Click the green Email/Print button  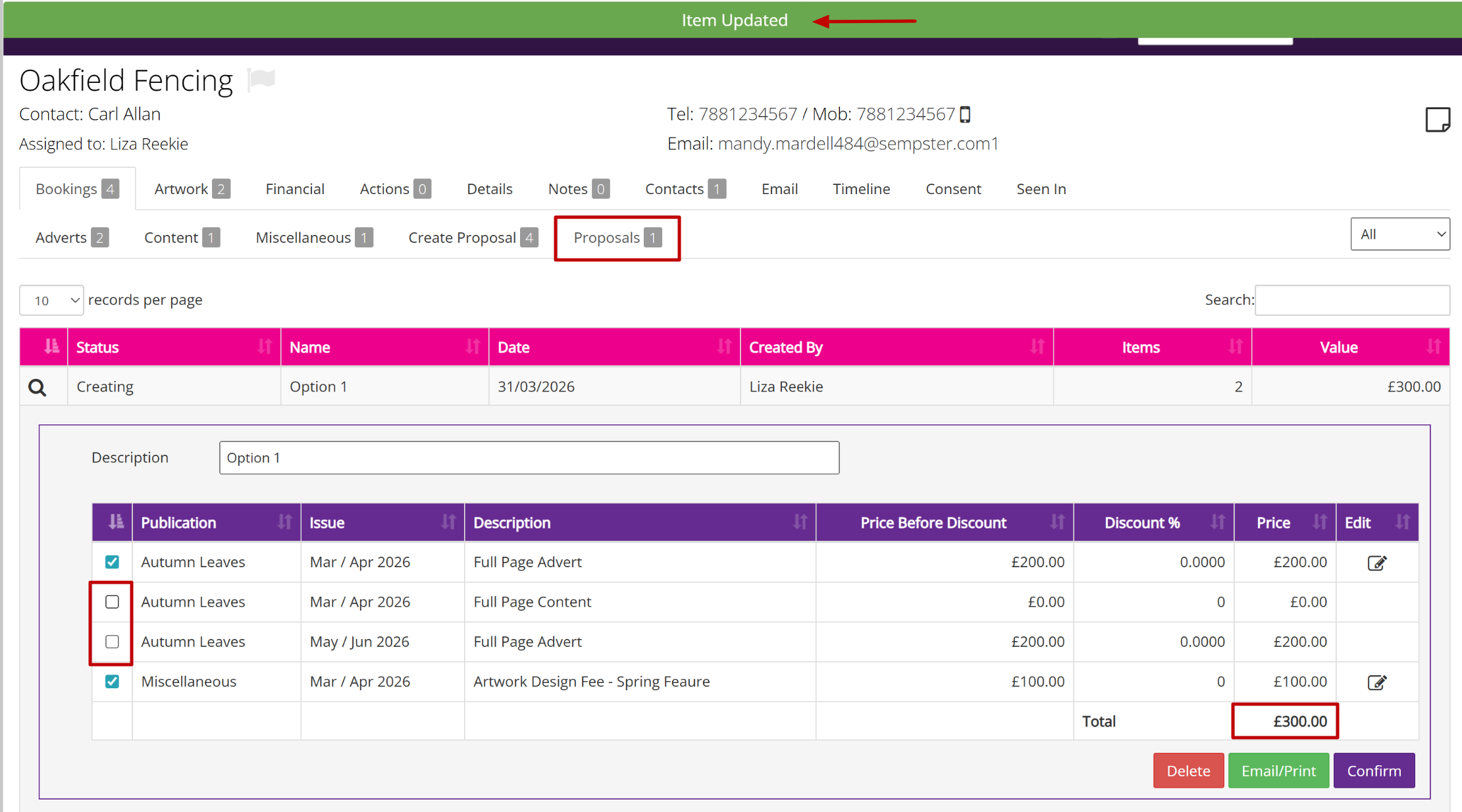click(x=1278, y=771)
